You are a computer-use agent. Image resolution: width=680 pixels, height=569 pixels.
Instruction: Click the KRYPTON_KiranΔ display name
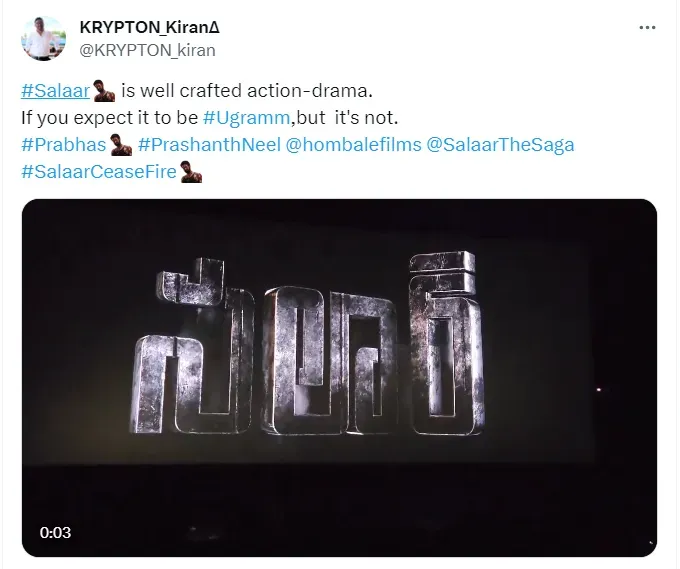[x=150, y=27]
